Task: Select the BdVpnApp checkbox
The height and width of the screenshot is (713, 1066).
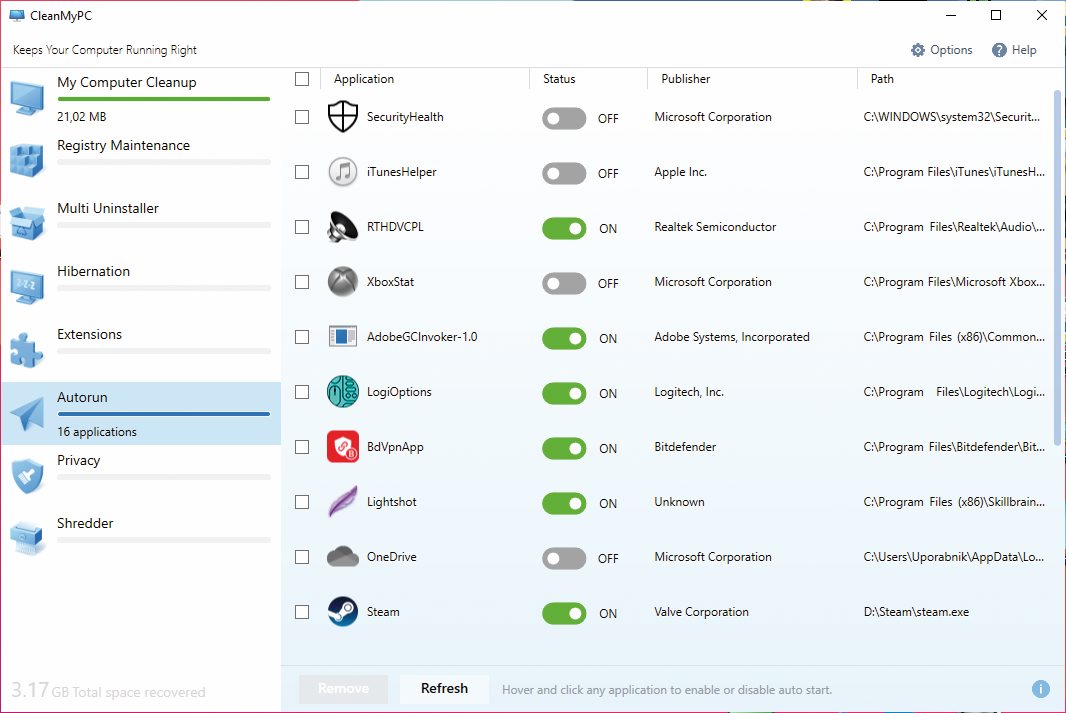Action: (x=302, y=447)
